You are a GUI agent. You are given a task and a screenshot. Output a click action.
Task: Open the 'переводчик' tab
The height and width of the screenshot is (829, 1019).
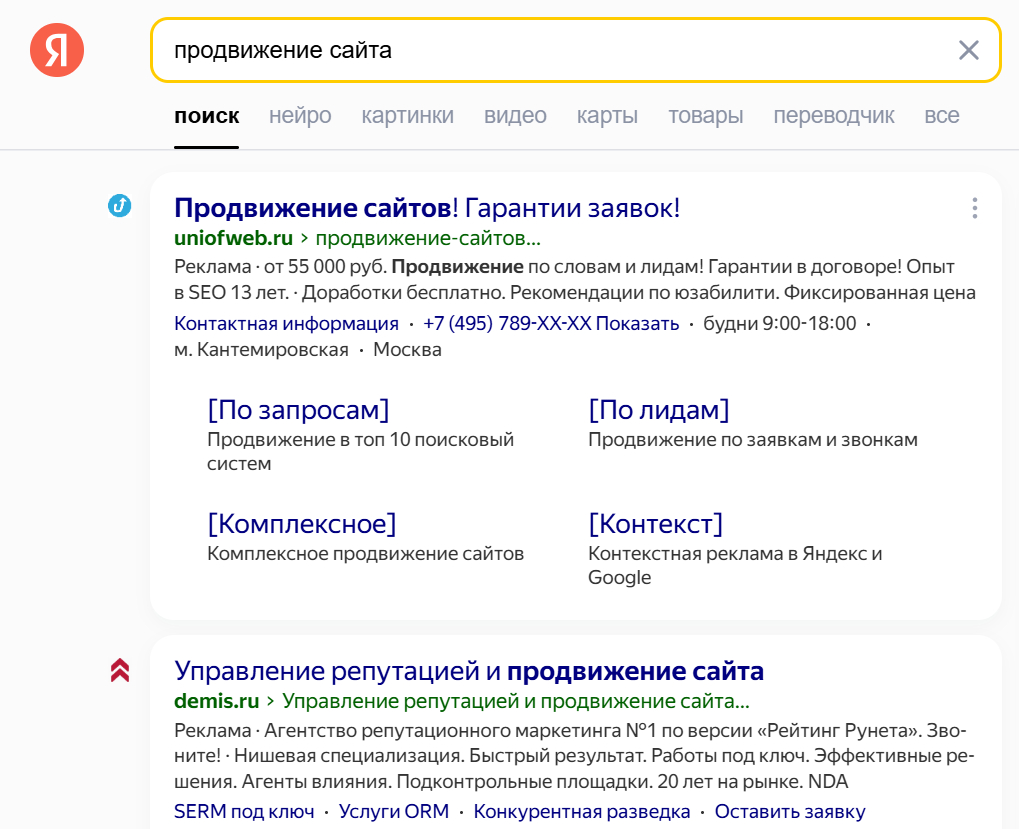coord(833,116)
